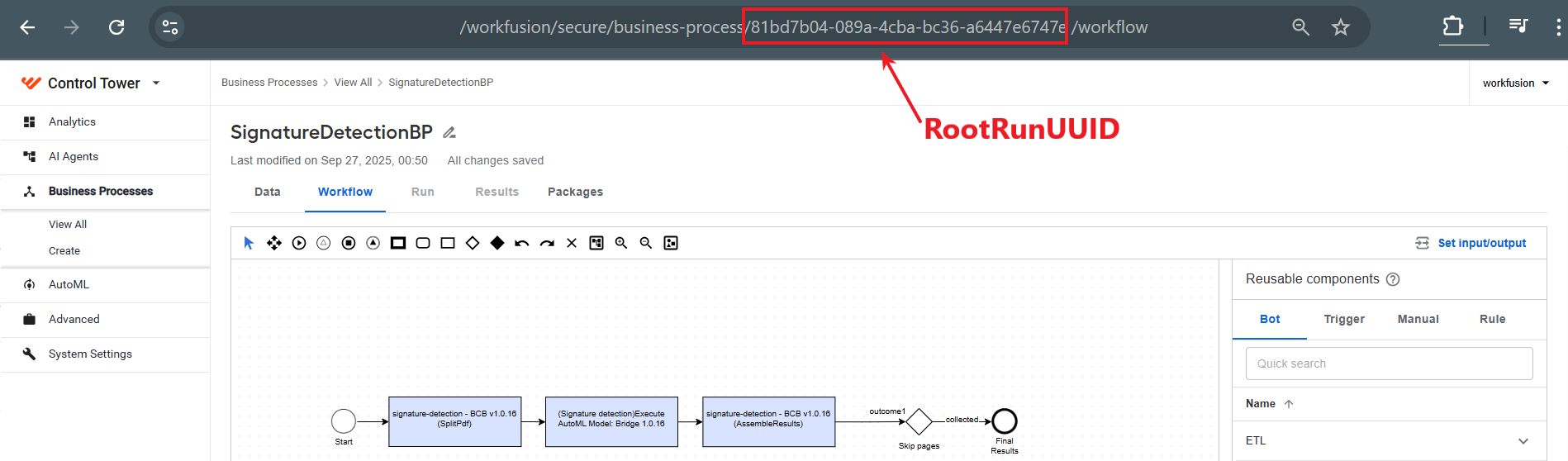1568x461 pixels.
Task: Click the browser address bar URL
Action: tap(803, 27)
